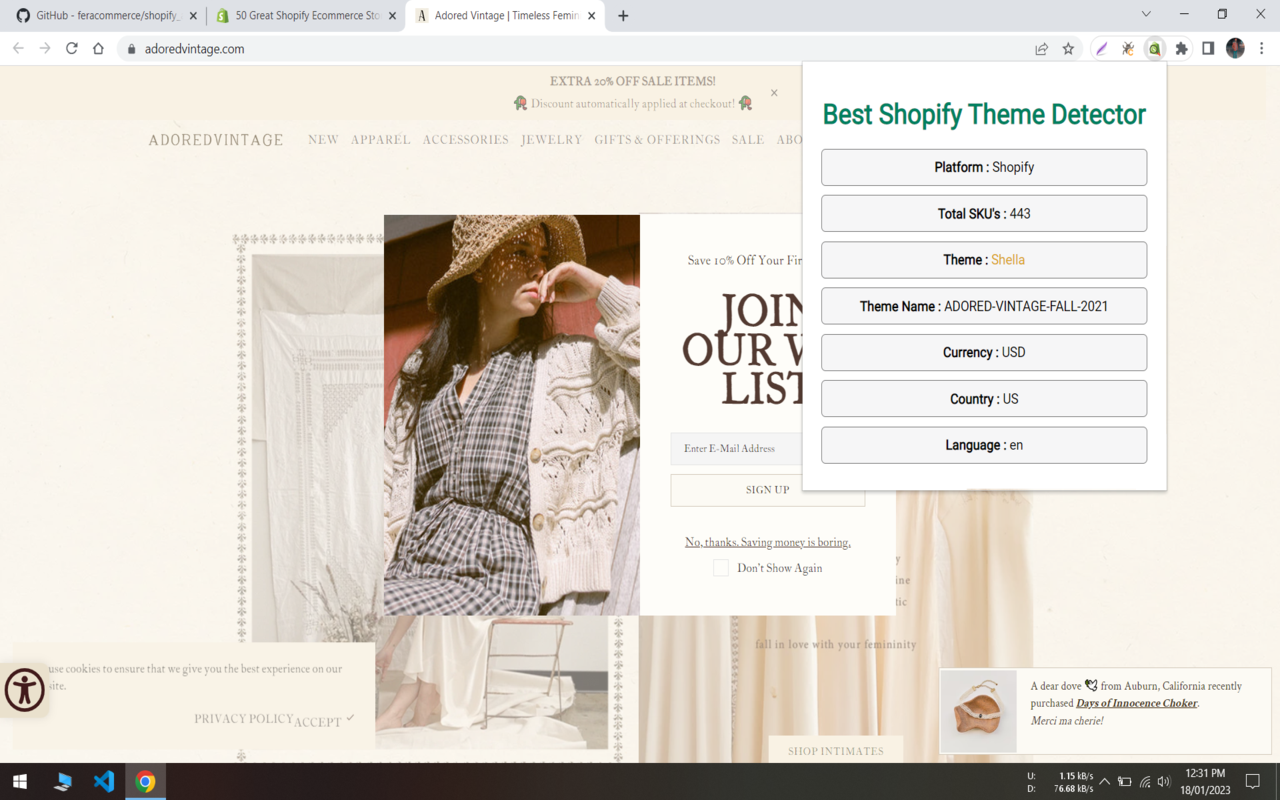Click the Country : US row

(984, 399)
